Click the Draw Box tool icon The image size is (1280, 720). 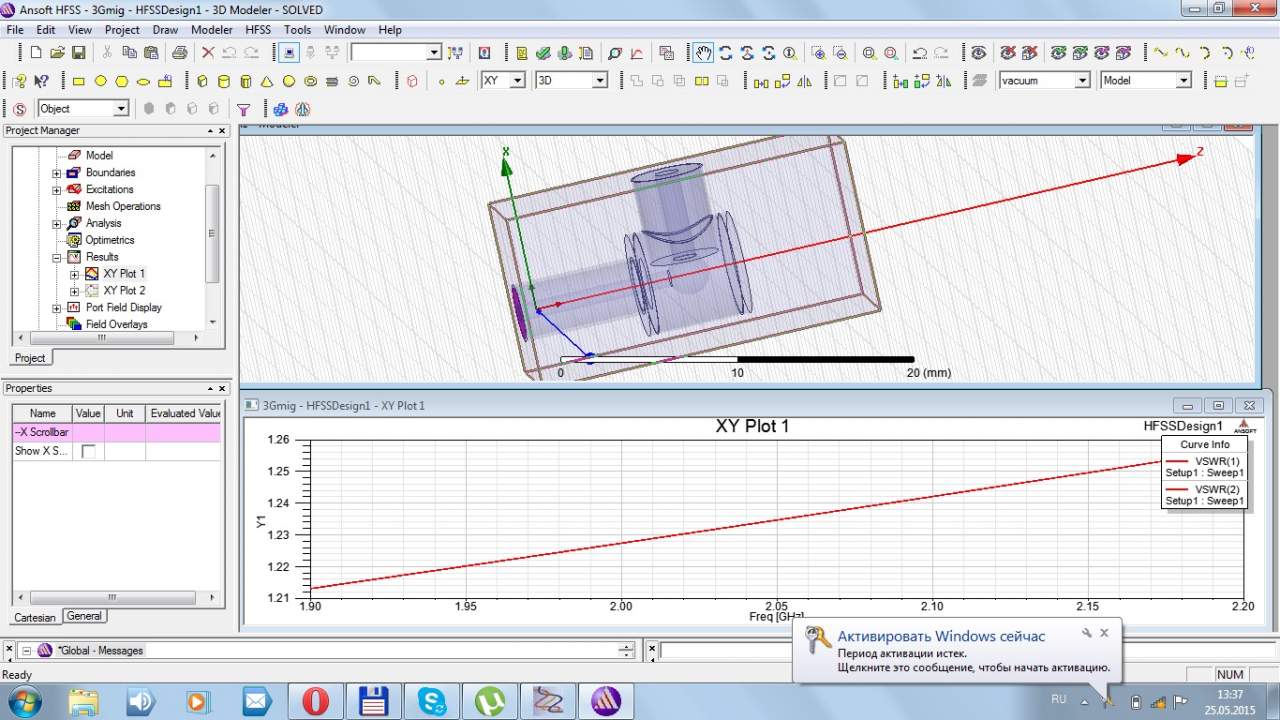202,81
